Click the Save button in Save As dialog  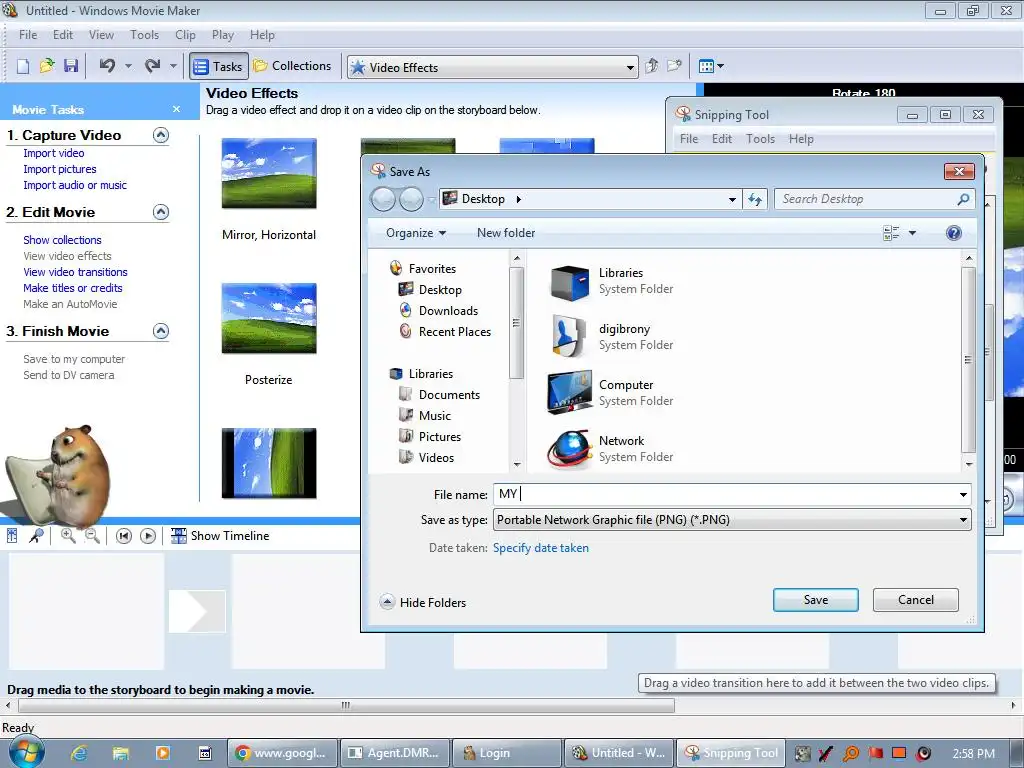click(x=816, y=600)
